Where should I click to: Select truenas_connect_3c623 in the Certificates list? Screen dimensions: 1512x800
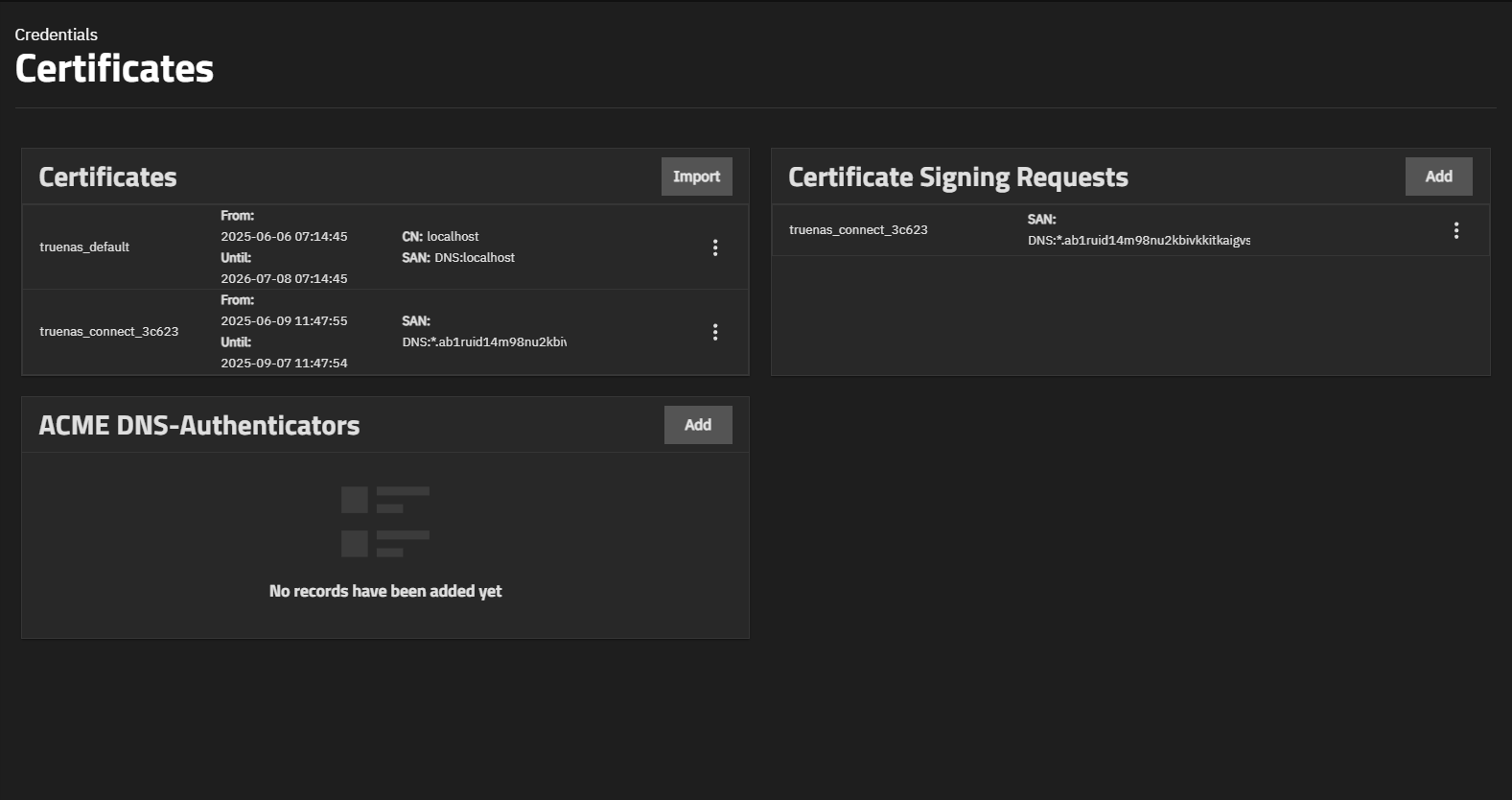tap(108, 332)
